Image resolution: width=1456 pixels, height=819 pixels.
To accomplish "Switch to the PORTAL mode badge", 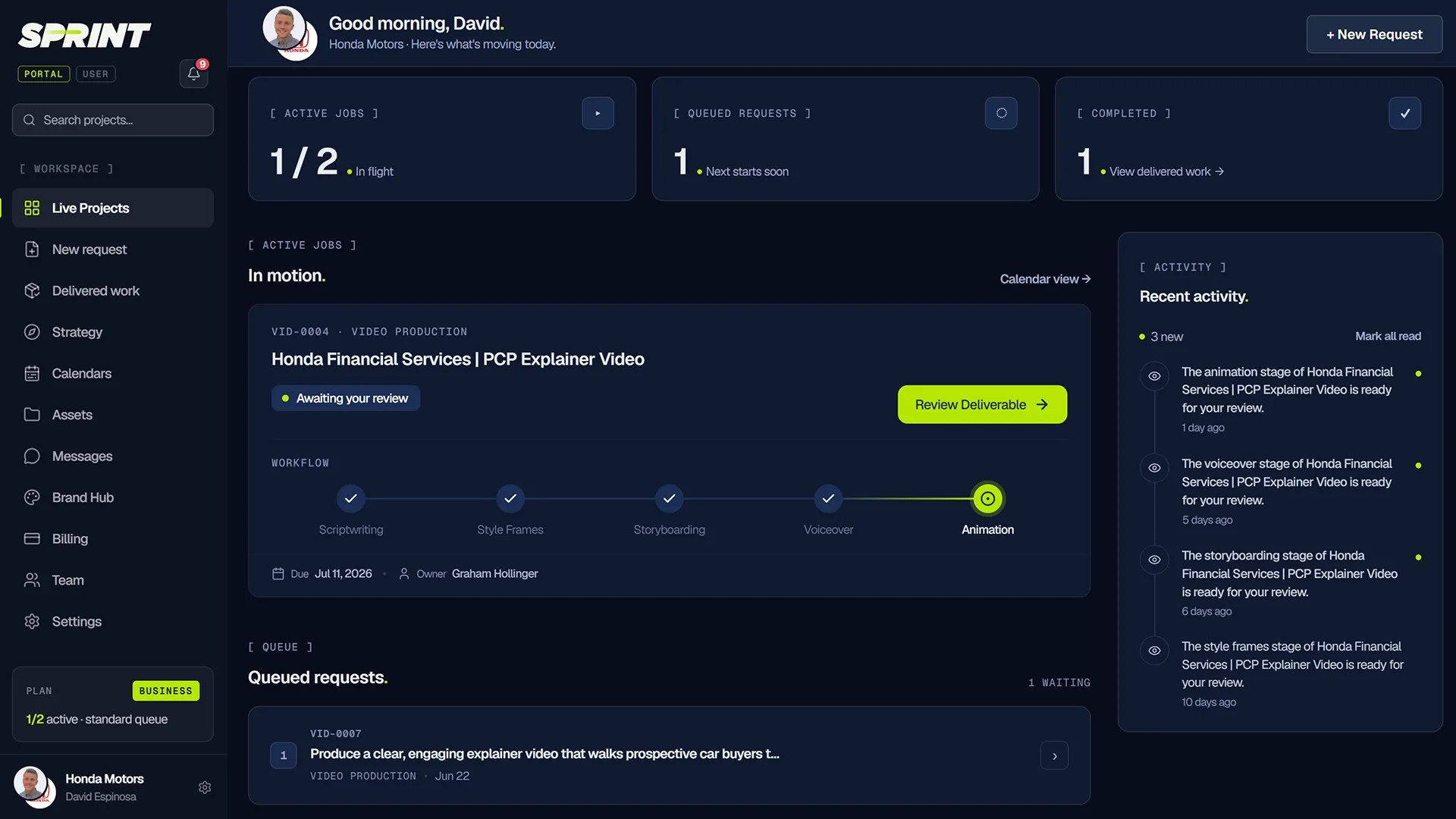I will 43,74.
